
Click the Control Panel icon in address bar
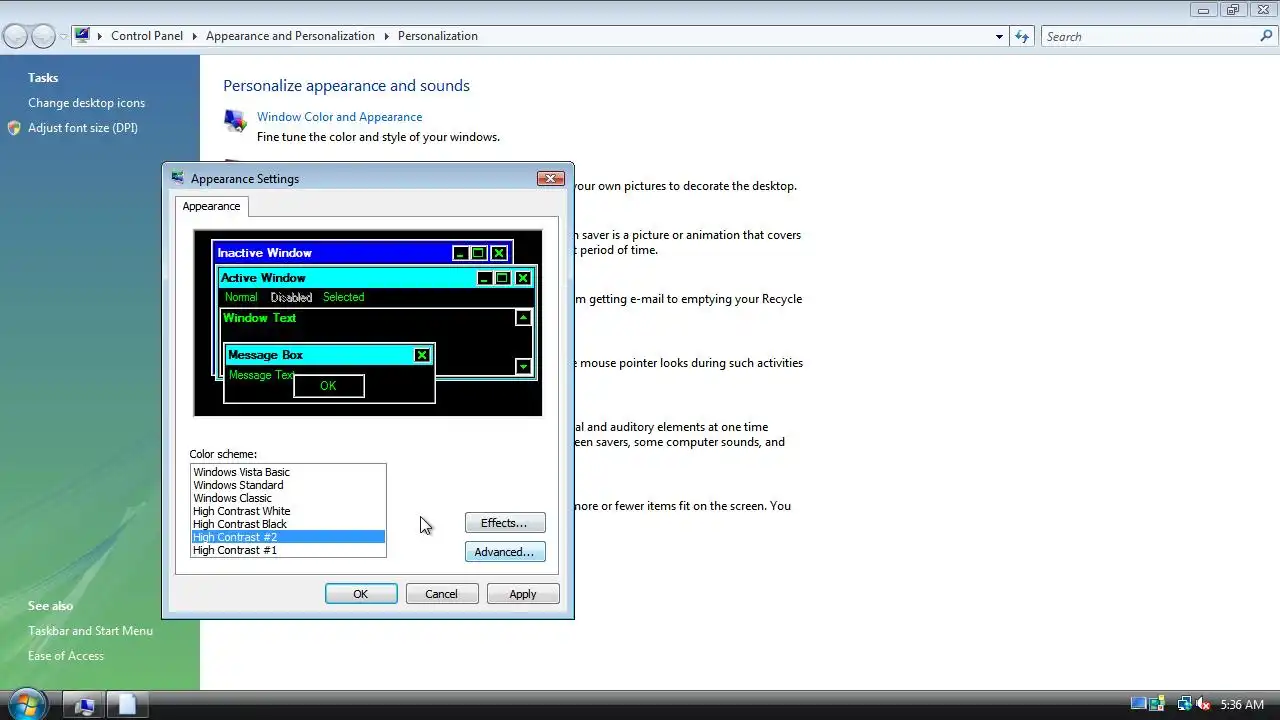click(x=82, y=35)
